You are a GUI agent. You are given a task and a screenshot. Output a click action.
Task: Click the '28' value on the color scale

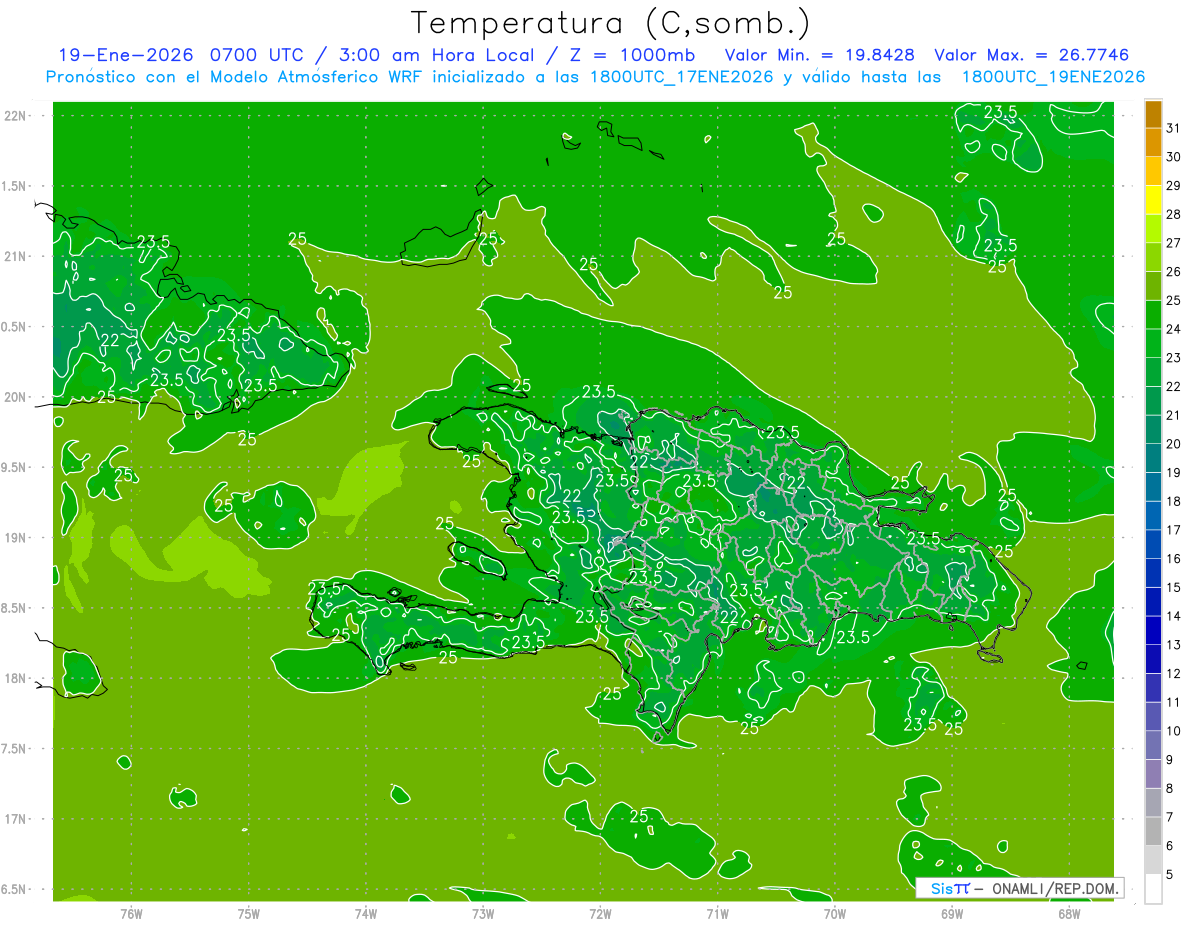tap(1174, 214)
